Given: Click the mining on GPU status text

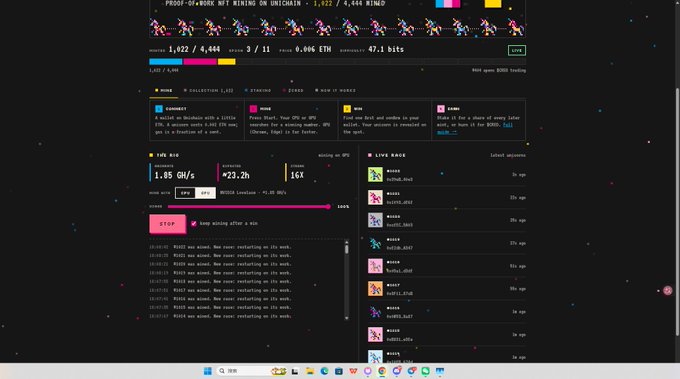Looking at the screenshot, I should click(333, 155).
